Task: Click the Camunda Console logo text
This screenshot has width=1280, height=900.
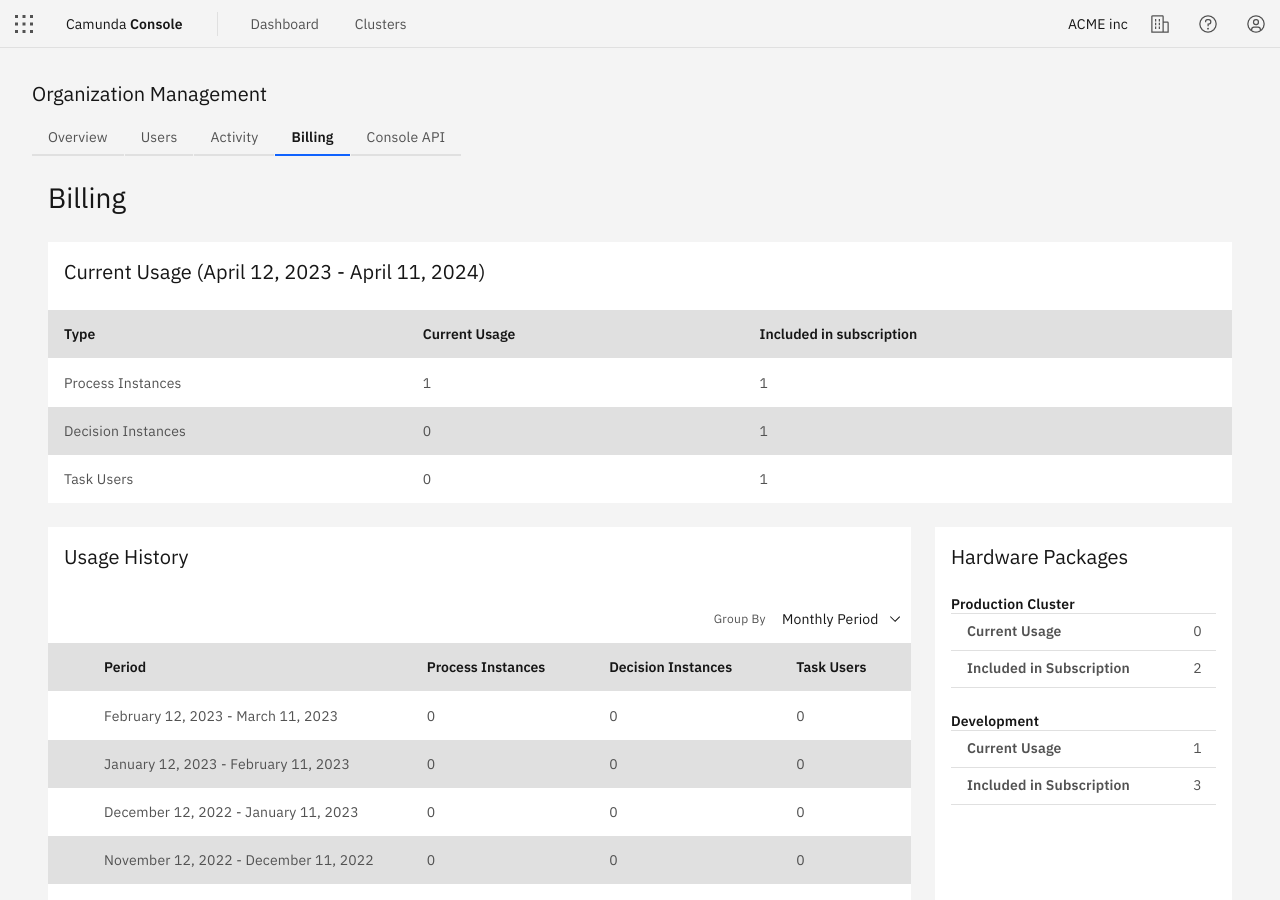Action: (x=123, y=23)
